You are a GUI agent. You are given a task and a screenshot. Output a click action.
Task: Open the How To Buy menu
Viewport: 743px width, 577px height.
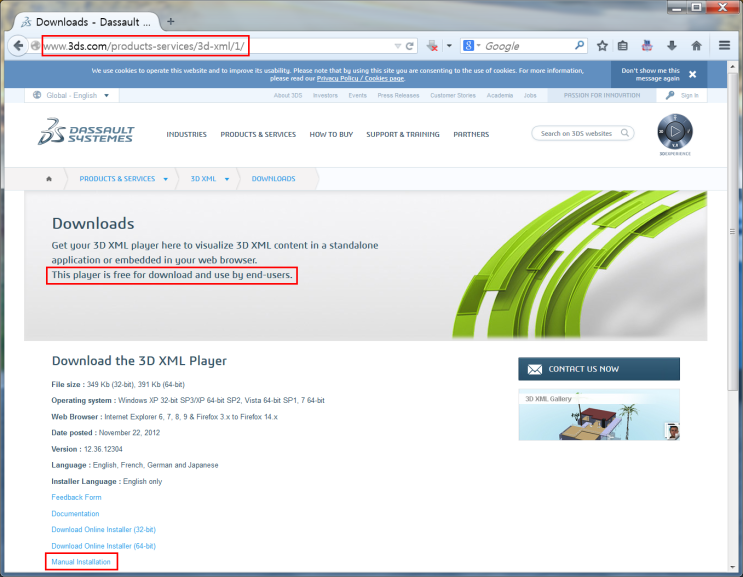[331, 135]
